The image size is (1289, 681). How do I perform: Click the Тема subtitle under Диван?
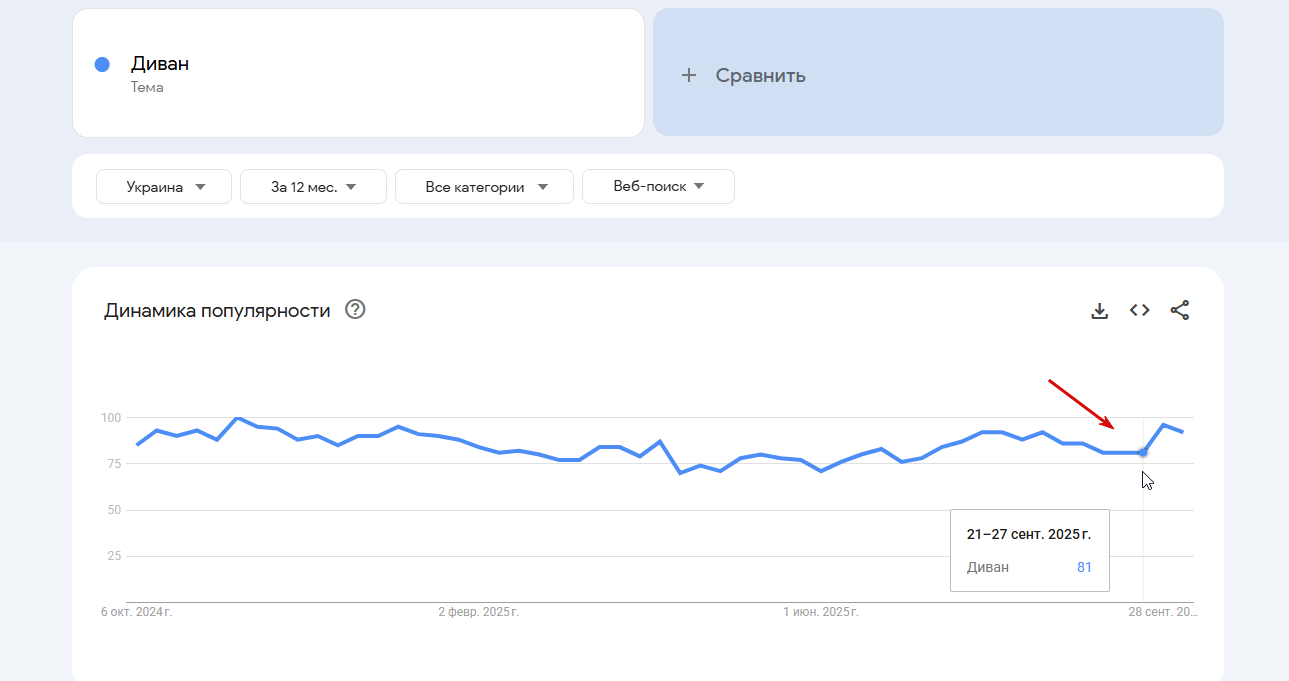(147, 88)
